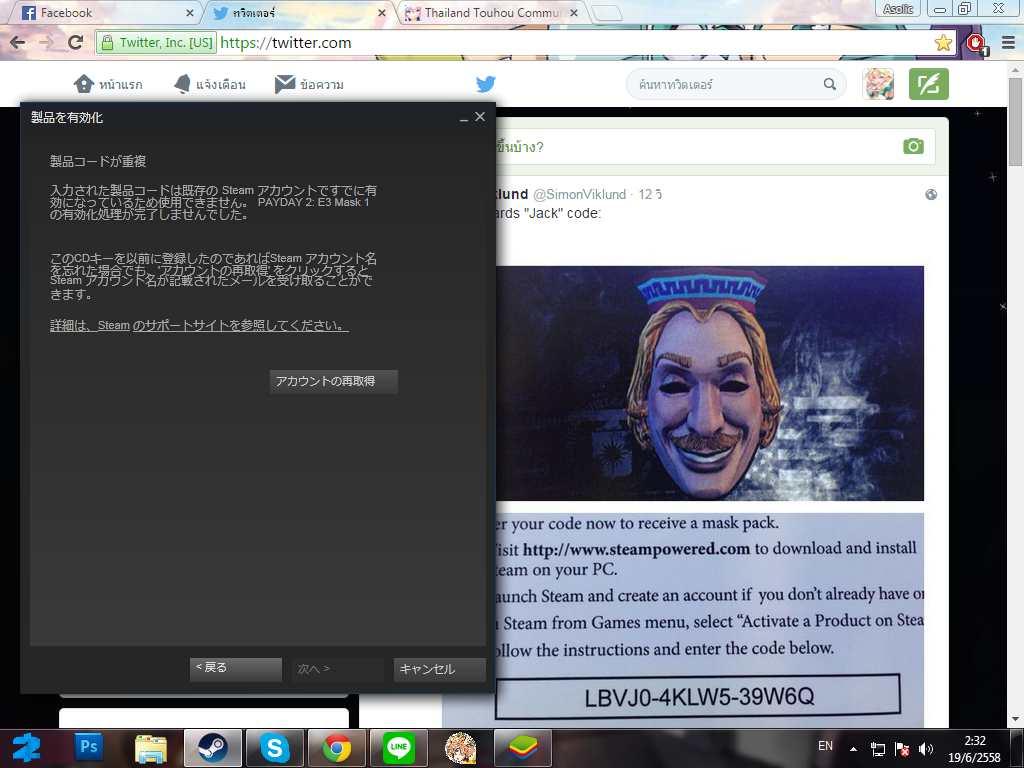Click the red adblock extension icon
The width and height of the screenshot is (1024, 768).
click(977, 44)
